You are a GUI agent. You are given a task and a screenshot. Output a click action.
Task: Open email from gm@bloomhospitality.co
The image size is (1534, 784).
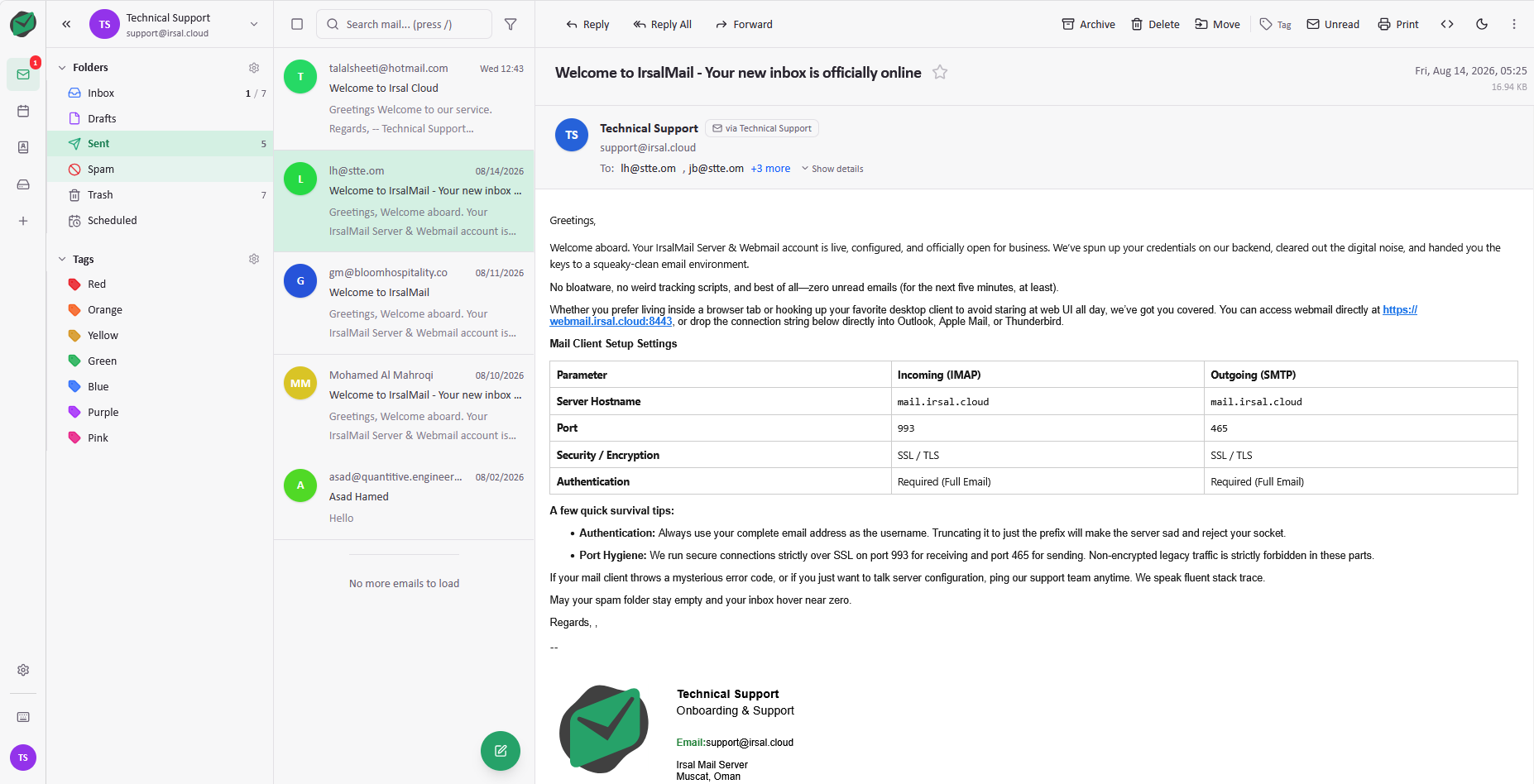coord(404,303)
